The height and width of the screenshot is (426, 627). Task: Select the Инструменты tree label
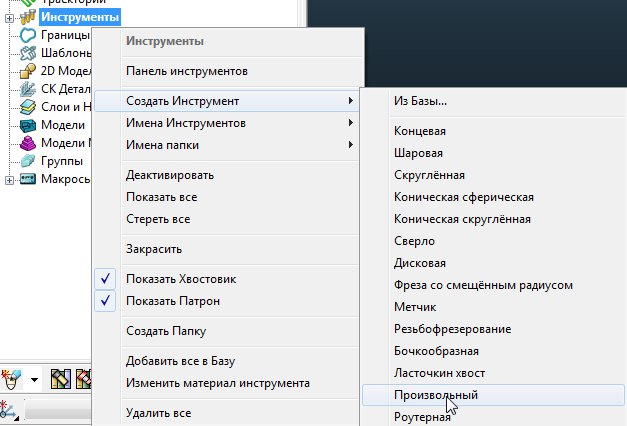(80, 17)
